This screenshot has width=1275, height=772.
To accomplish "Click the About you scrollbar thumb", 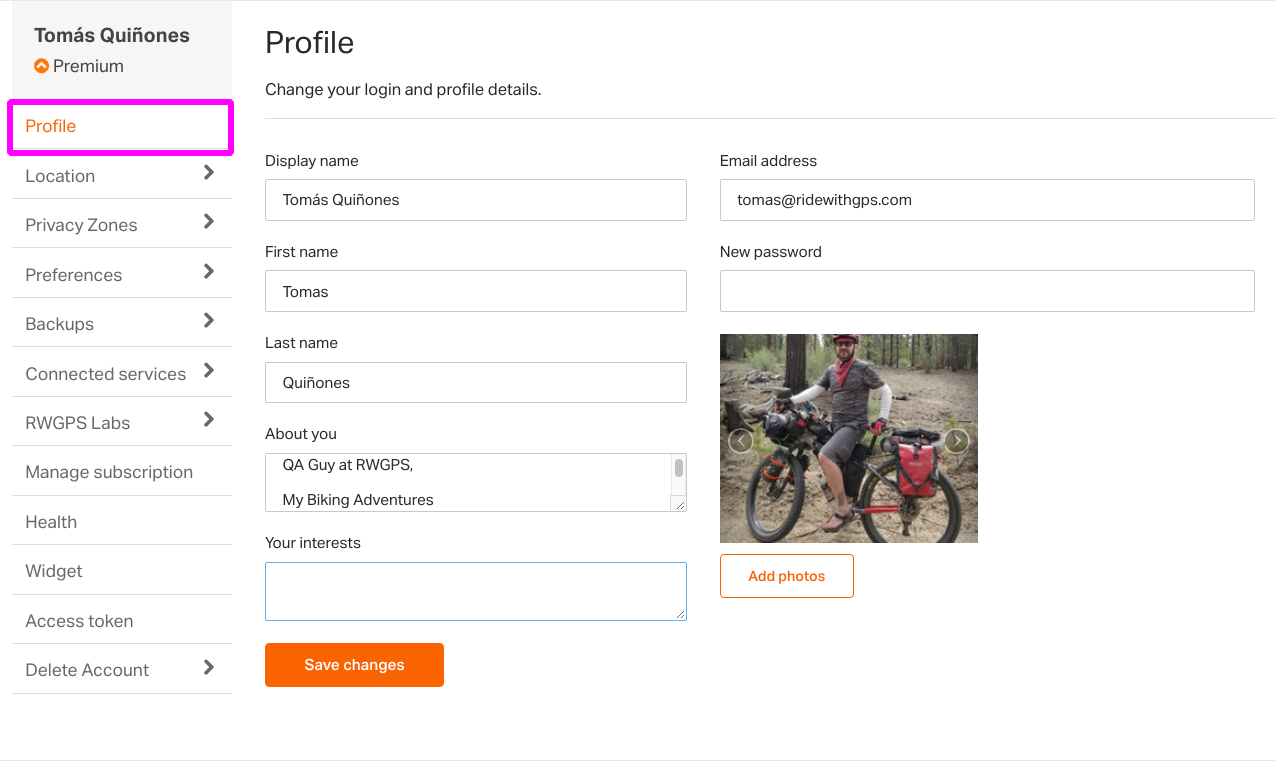I will point(679,467).
